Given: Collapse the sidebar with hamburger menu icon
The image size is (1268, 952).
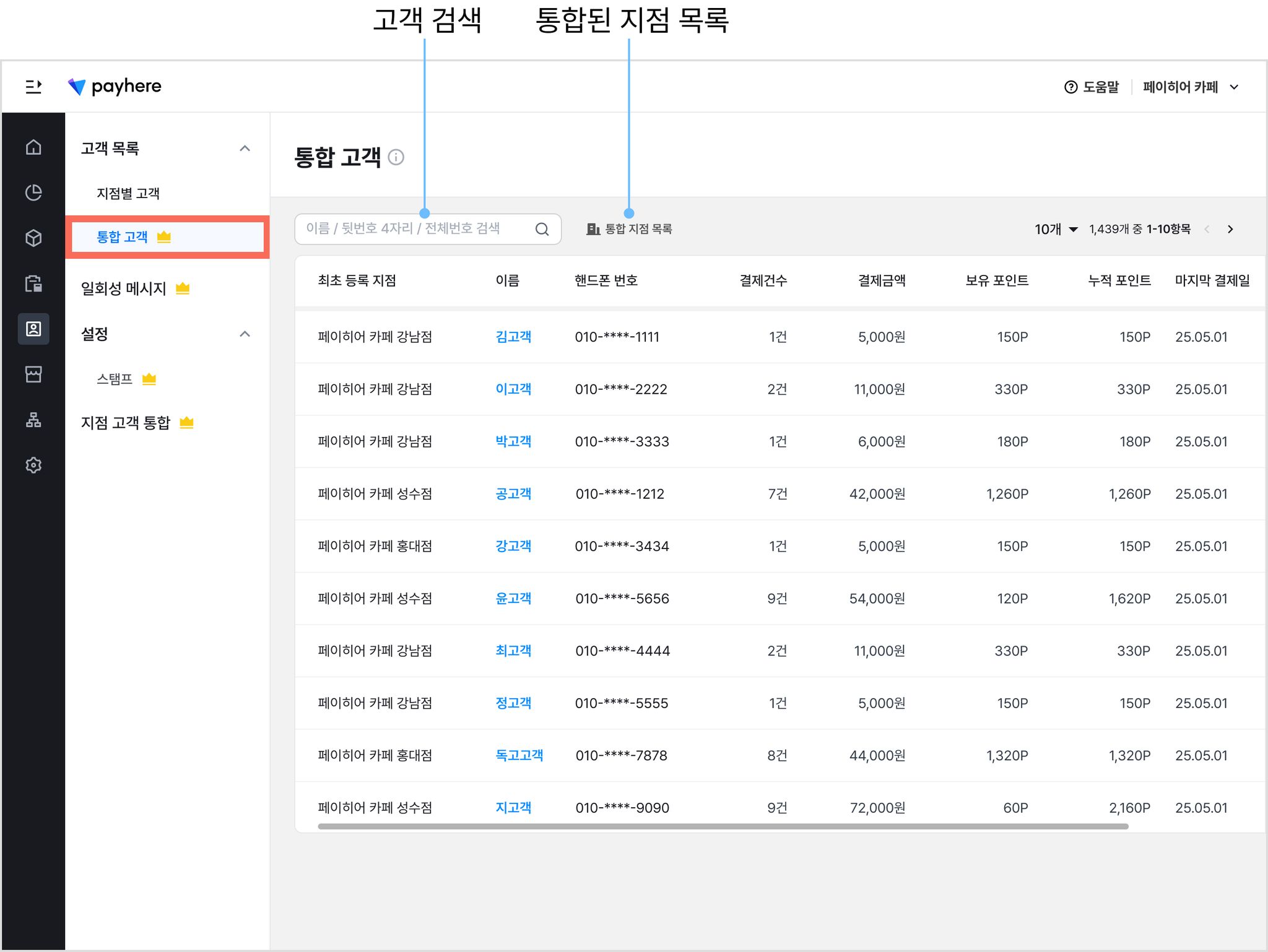Looking at the screenshot, I should [33, 87].
